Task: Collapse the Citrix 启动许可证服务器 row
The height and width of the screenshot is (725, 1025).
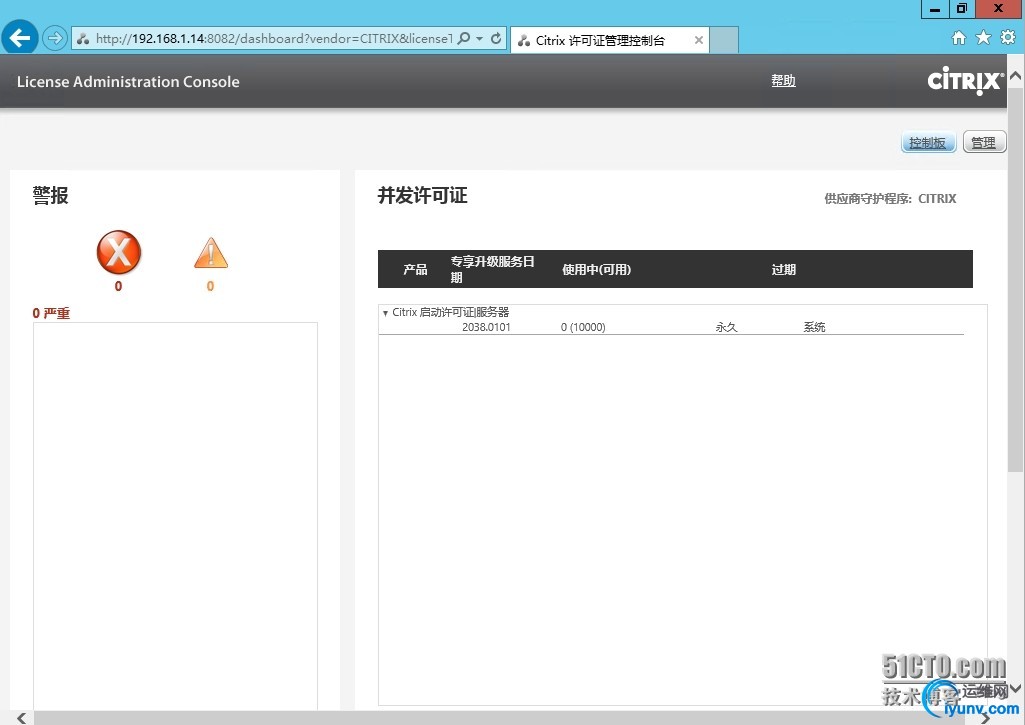Action: click(386, 313)
